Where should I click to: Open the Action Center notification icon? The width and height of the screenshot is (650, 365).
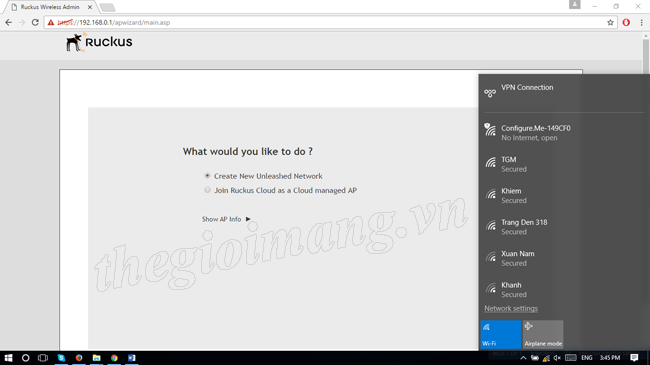(634, 358)
